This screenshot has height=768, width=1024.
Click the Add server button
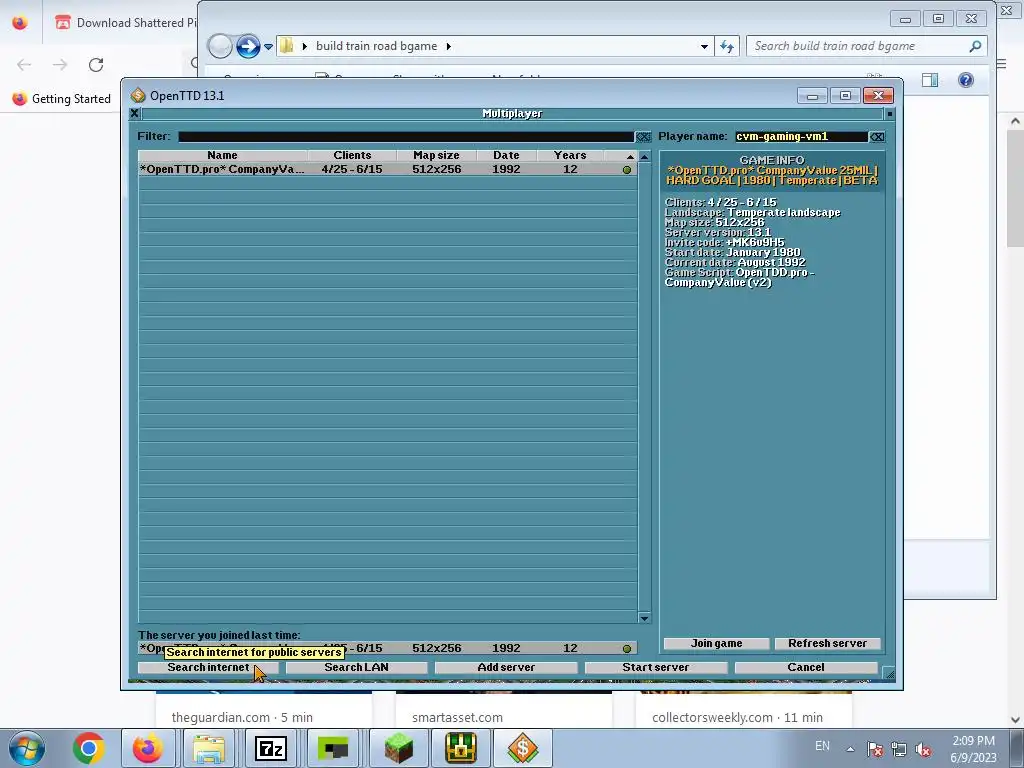[x=506, y=667]
